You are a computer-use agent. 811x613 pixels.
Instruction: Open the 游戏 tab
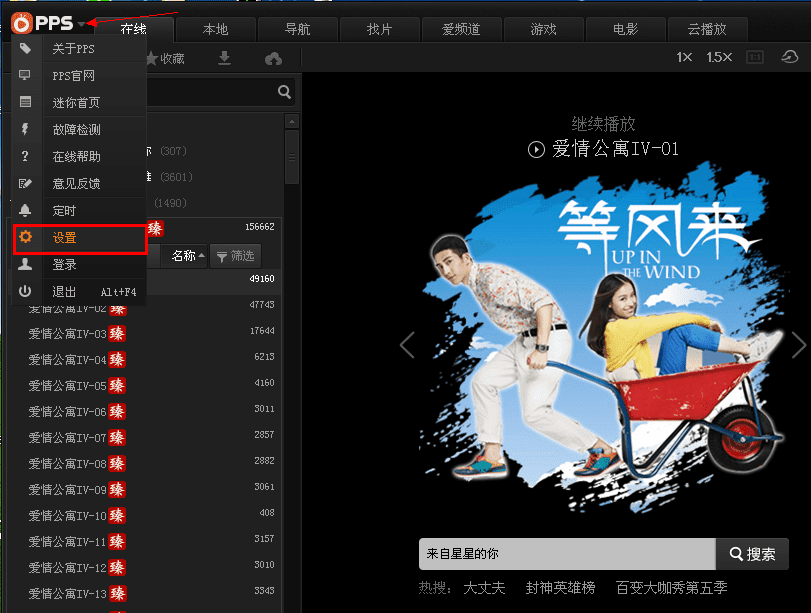click(544, 29)
